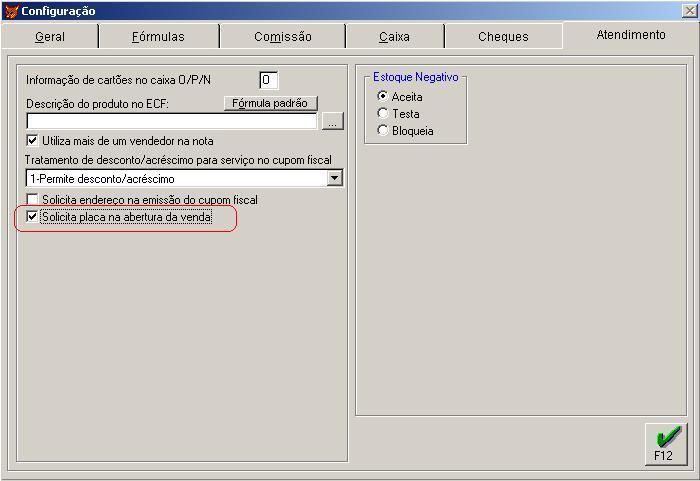Viewport: 700px width, 481px height.
Task: Click 'Informação de cartões no caixa O/P/N' label
Action: click(x=118, y=80)
